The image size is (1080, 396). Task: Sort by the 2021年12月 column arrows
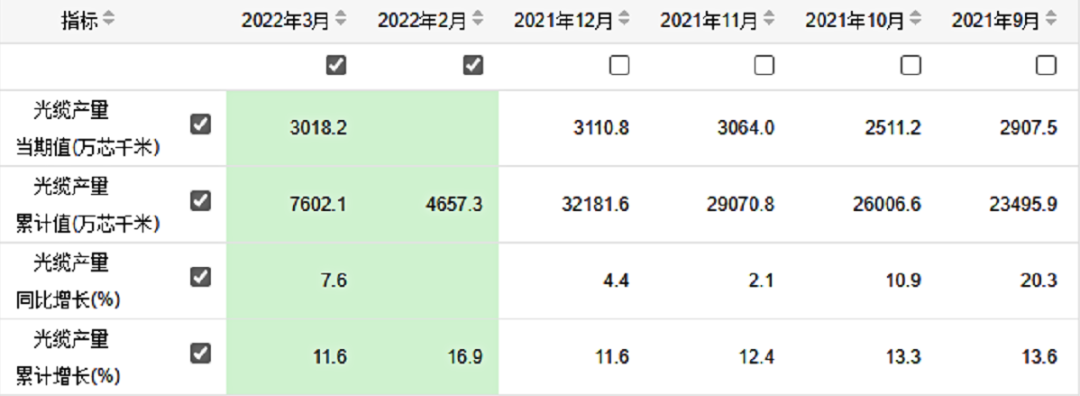point(623,20)
